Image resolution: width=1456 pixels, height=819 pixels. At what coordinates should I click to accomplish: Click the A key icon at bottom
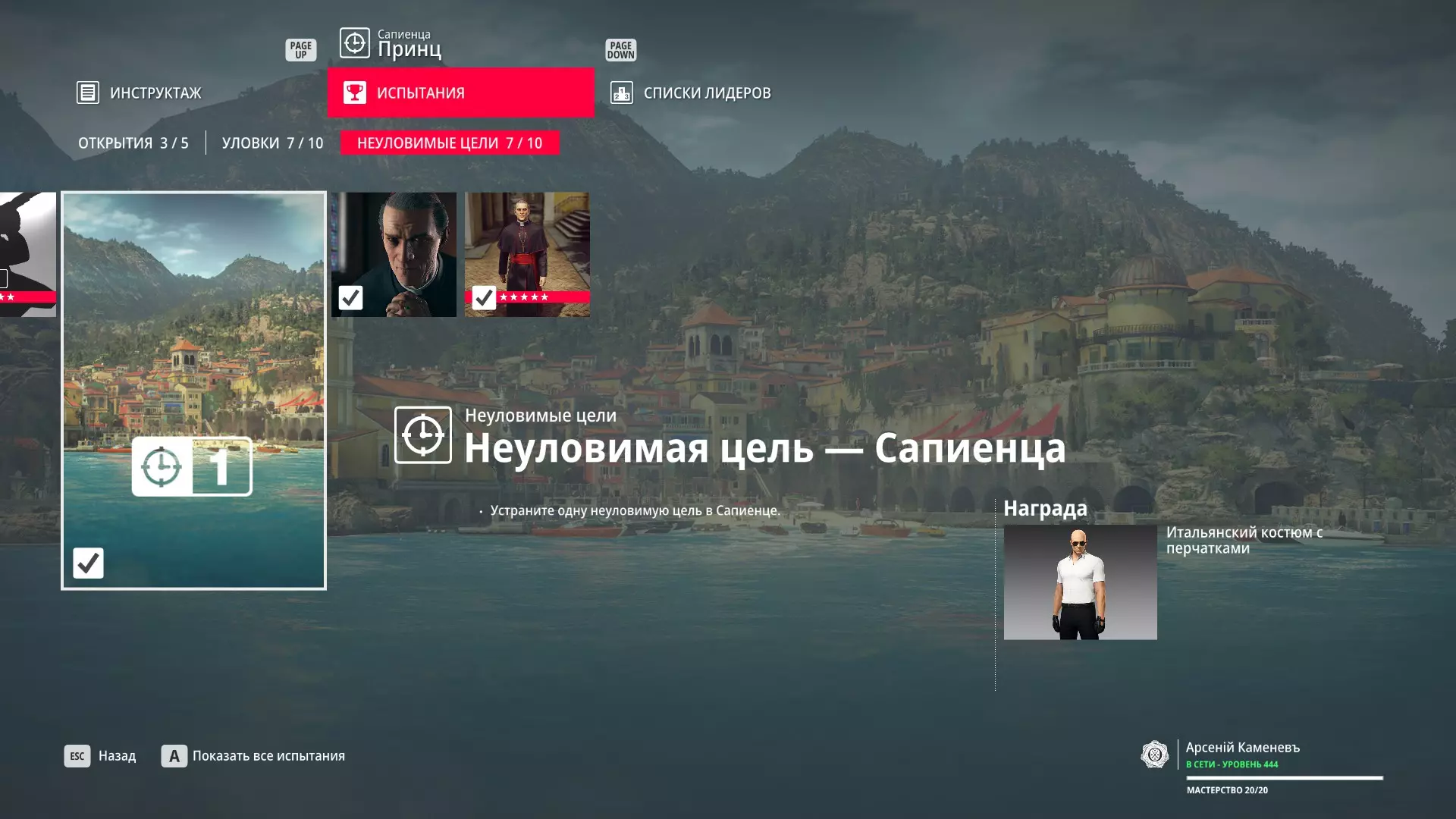[x=174, y=756]
